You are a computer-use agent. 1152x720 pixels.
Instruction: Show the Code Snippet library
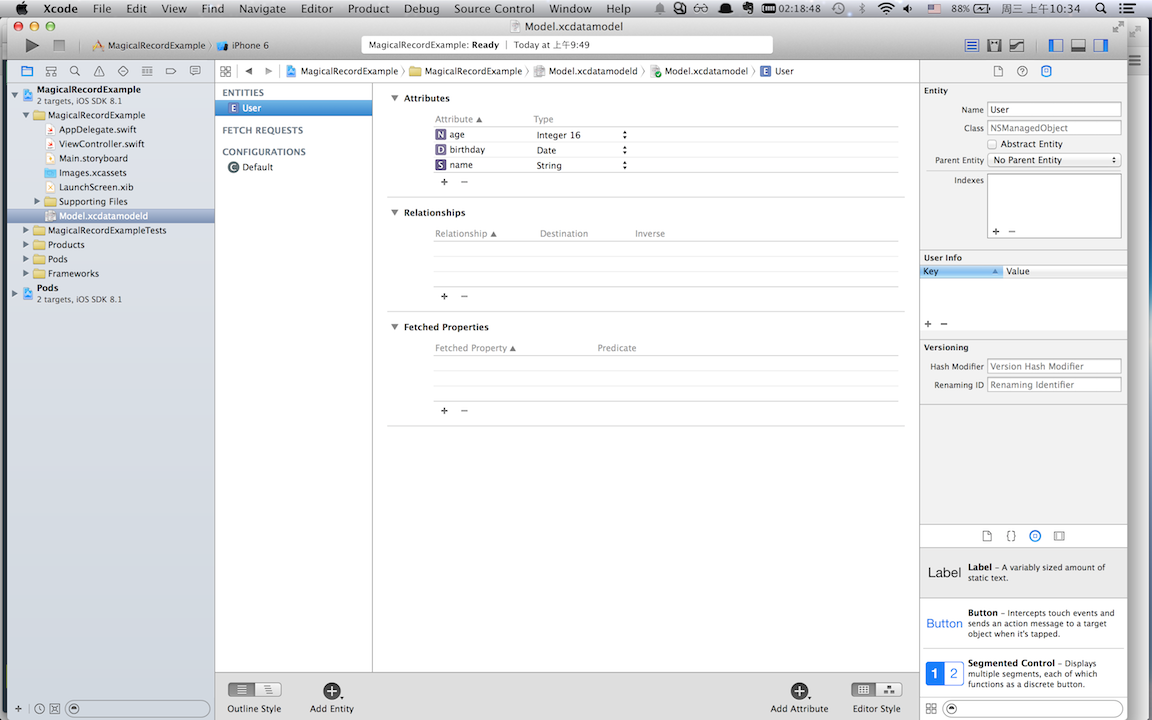point(1011,536)
